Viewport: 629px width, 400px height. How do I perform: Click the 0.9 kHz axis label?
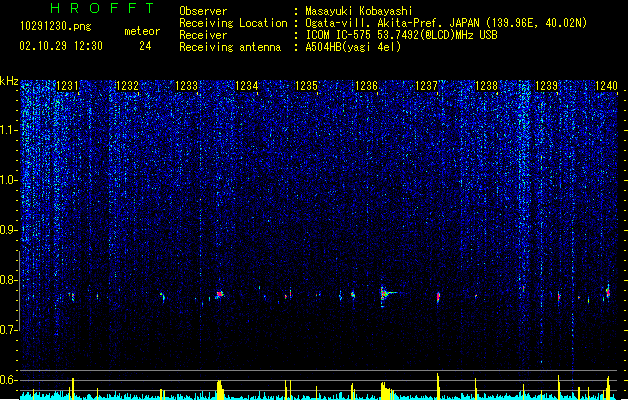(9, 230)
